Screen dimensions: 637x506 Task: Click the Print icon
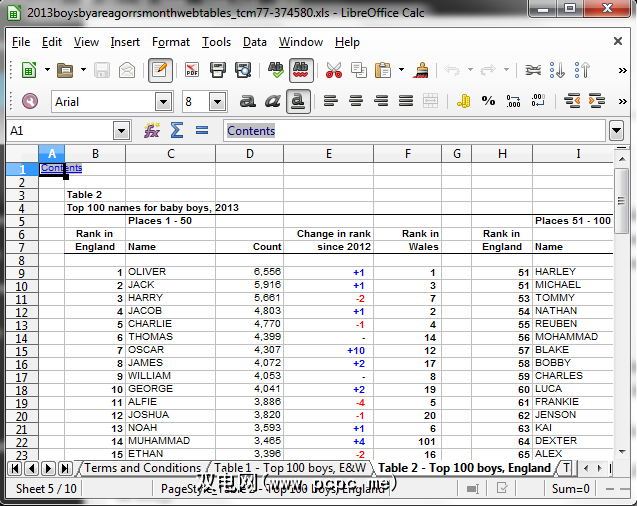[217, 70]
